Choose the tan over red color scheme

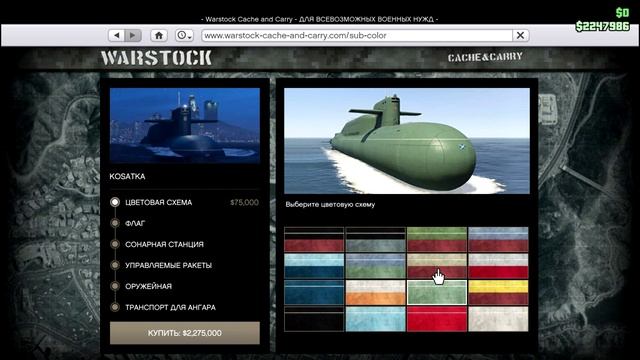pos(437,266)
